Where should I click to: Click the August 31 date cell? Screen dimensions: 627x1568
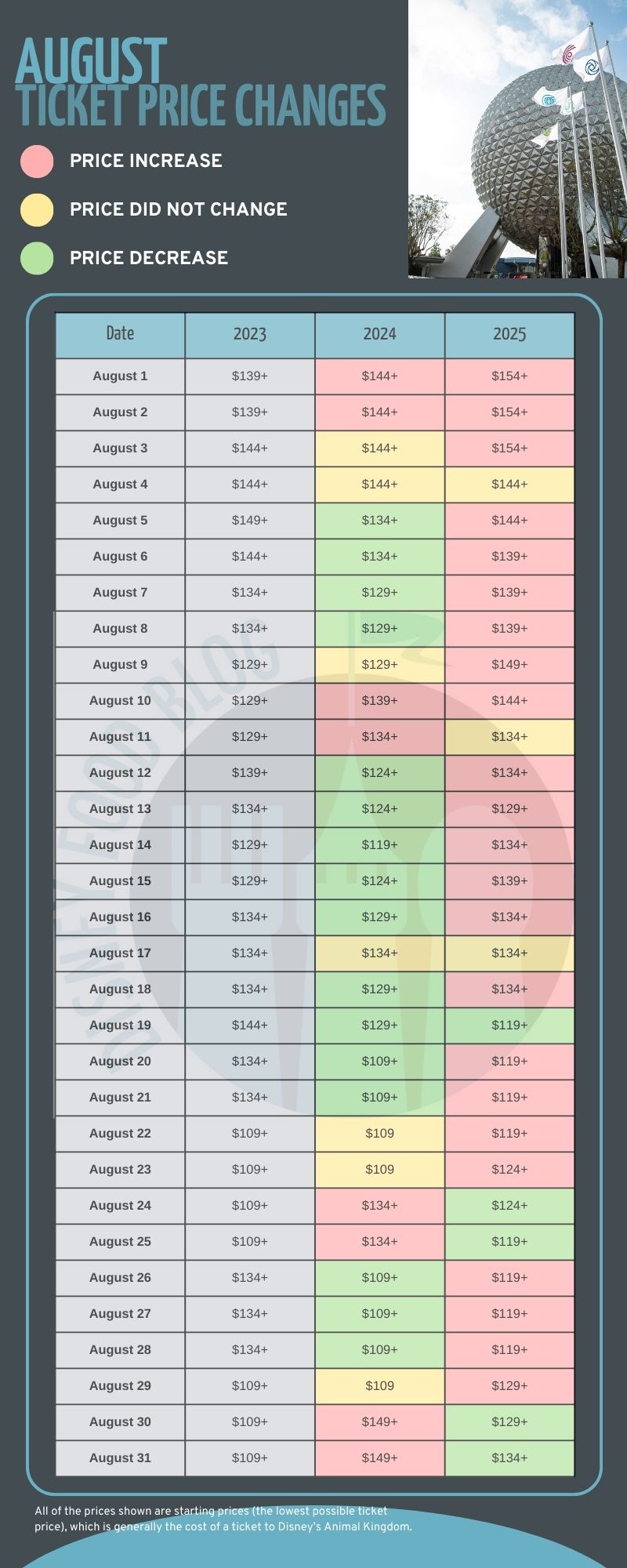point(120,1458)
